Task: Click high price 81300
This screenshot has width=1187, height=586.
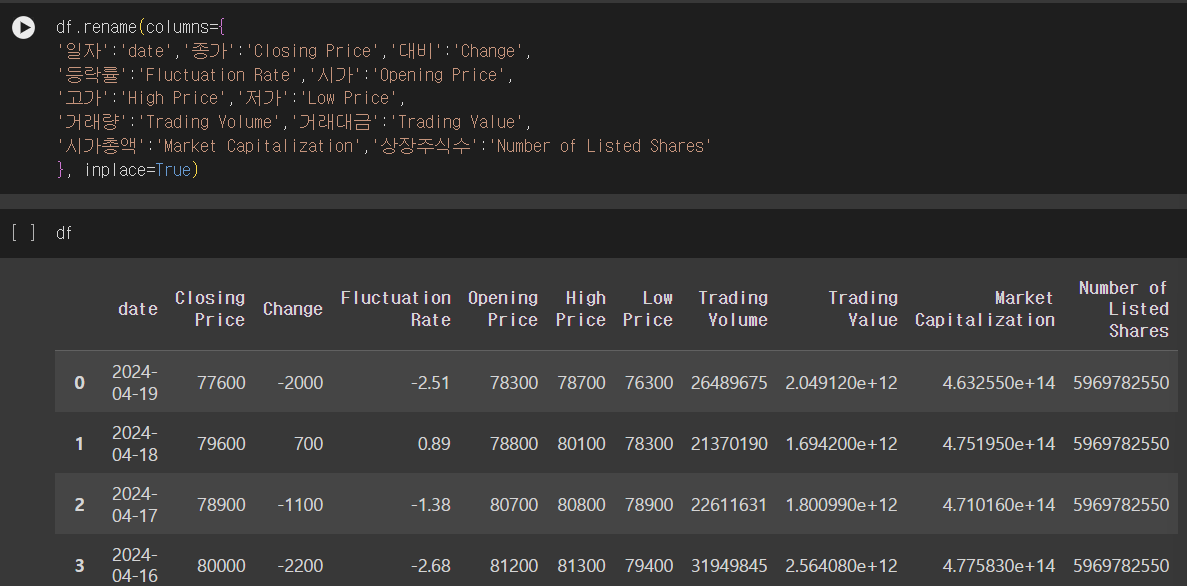Action: coord(581,566)
